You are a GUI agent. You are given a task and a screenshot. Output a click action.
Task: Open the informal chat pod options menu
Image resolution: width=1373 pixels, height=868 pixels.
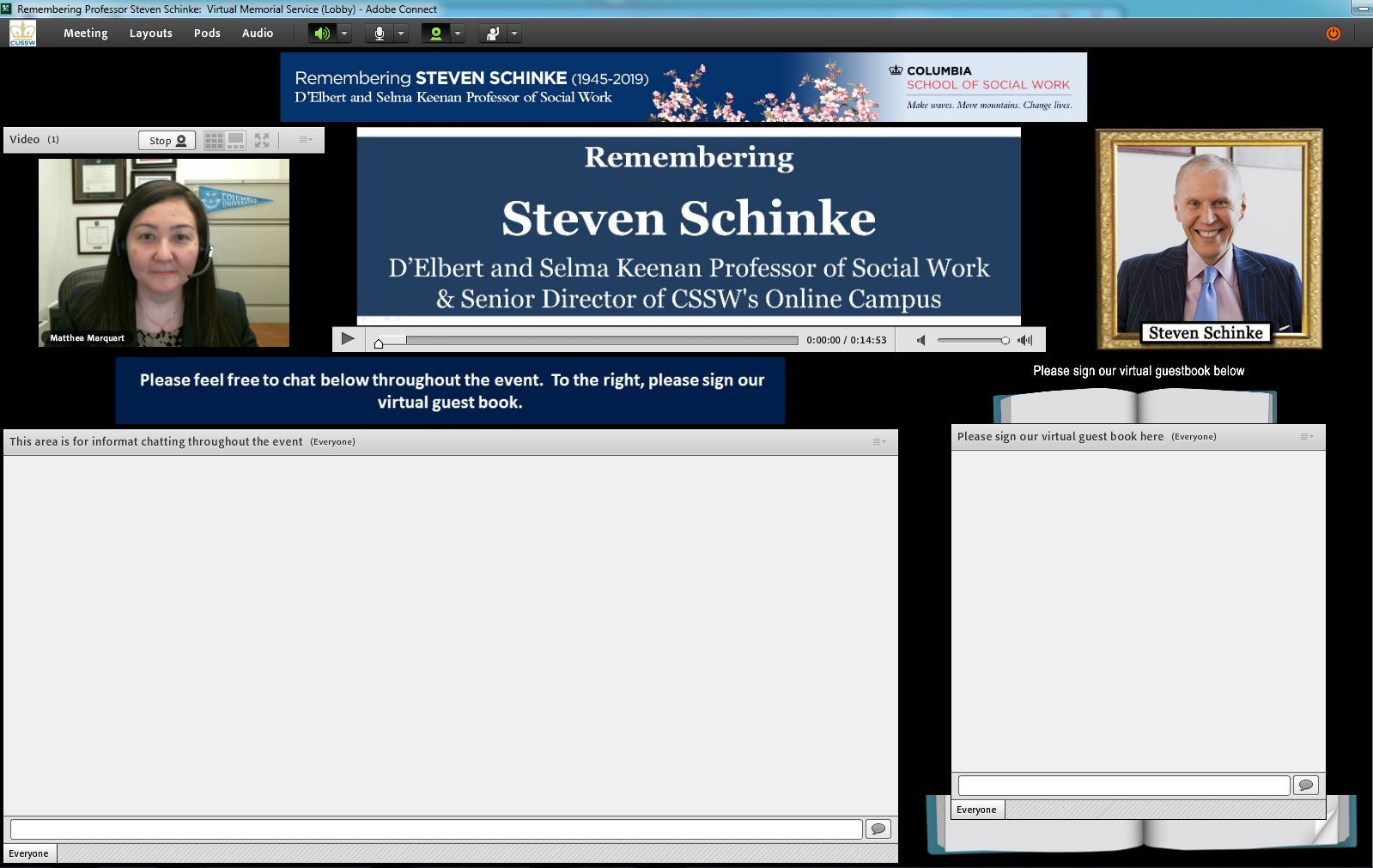[x=879, y=441]
